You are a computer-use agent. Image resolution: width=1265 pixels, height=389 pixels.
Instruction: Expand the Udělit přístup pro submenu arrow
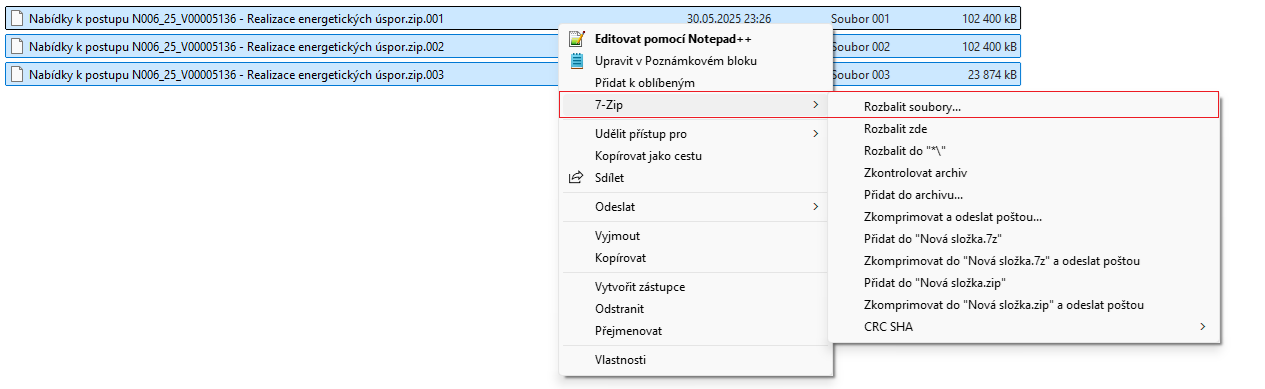(816, 134)
